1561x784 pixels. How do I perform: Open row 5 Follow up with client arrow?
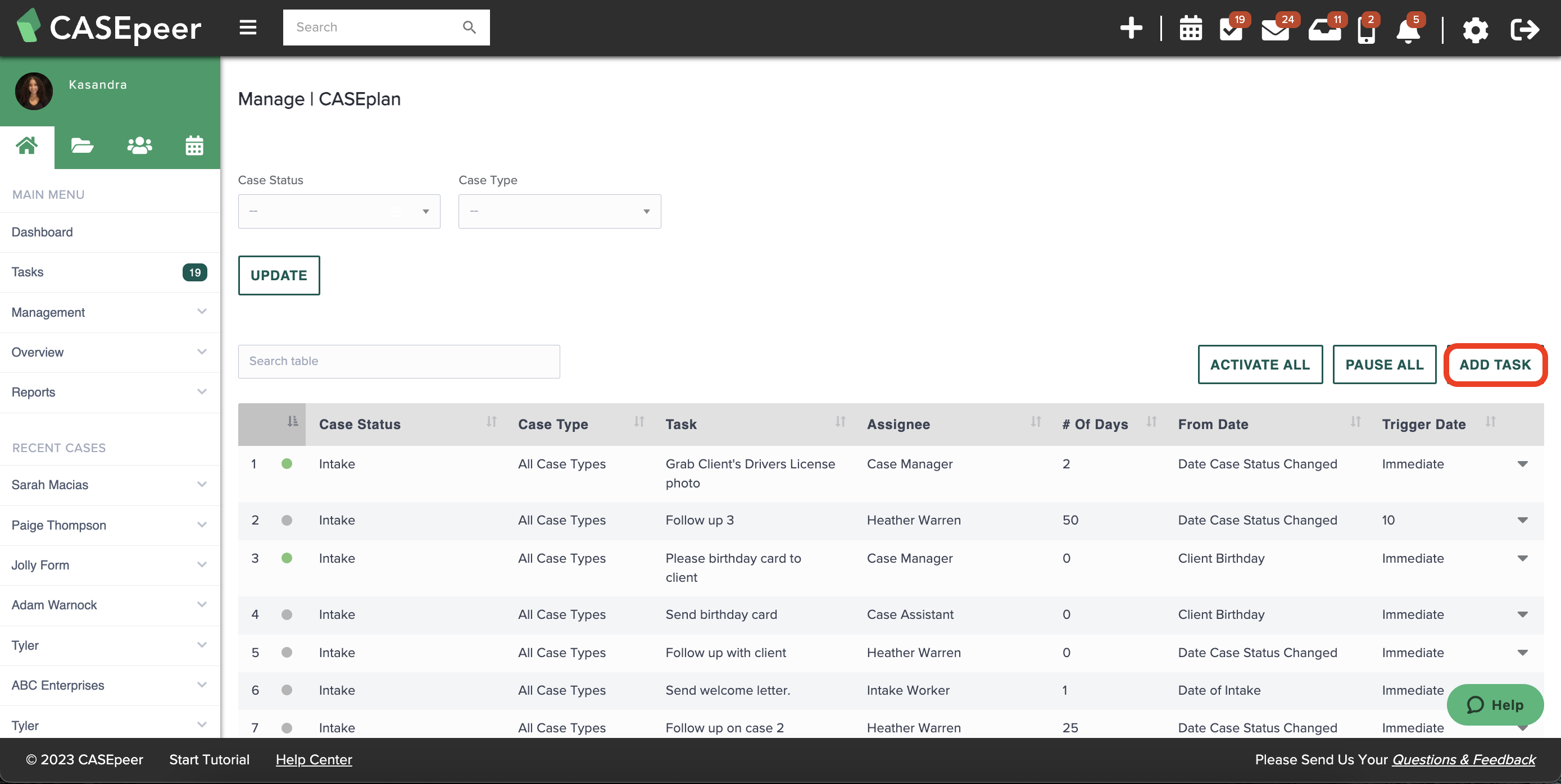click(x=1522, y=653)
